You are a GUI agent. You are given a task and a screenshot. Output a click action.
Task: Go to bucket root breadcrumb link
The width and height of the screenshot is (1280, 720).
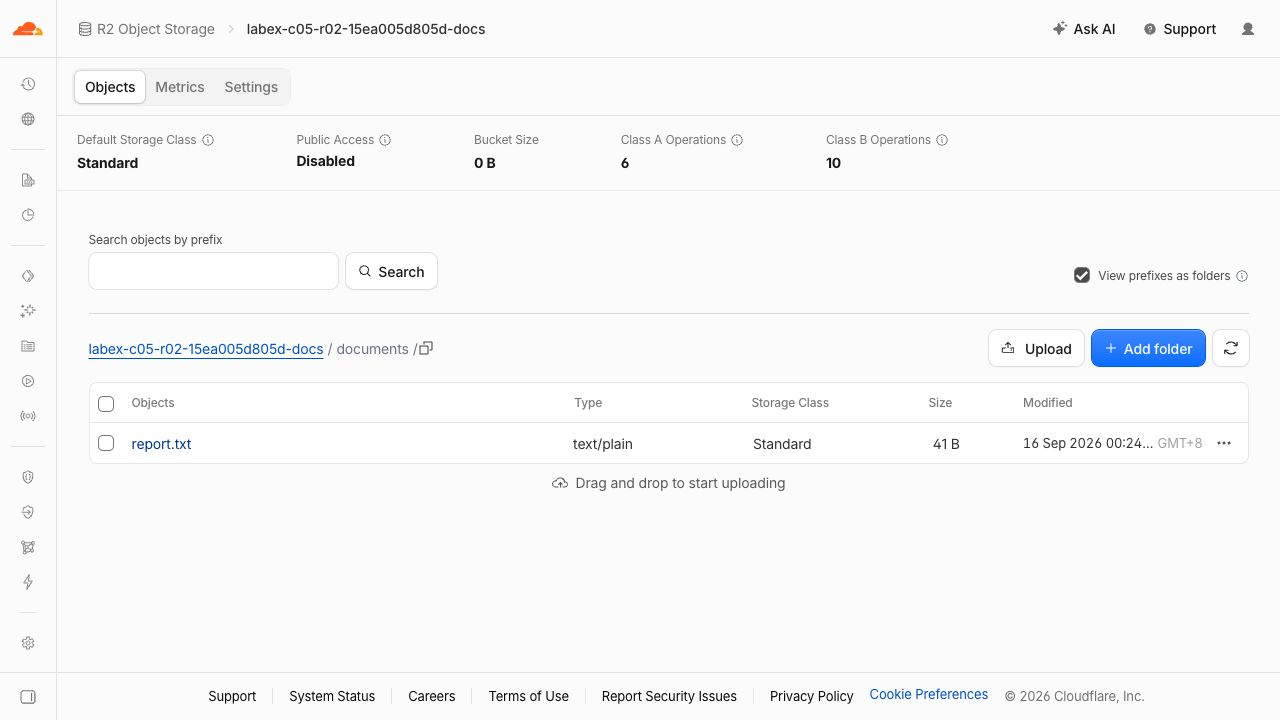coord(206,349)
